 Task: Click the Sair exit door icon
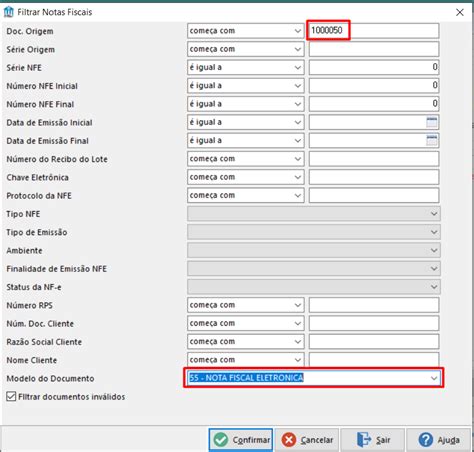click(363, 440)
